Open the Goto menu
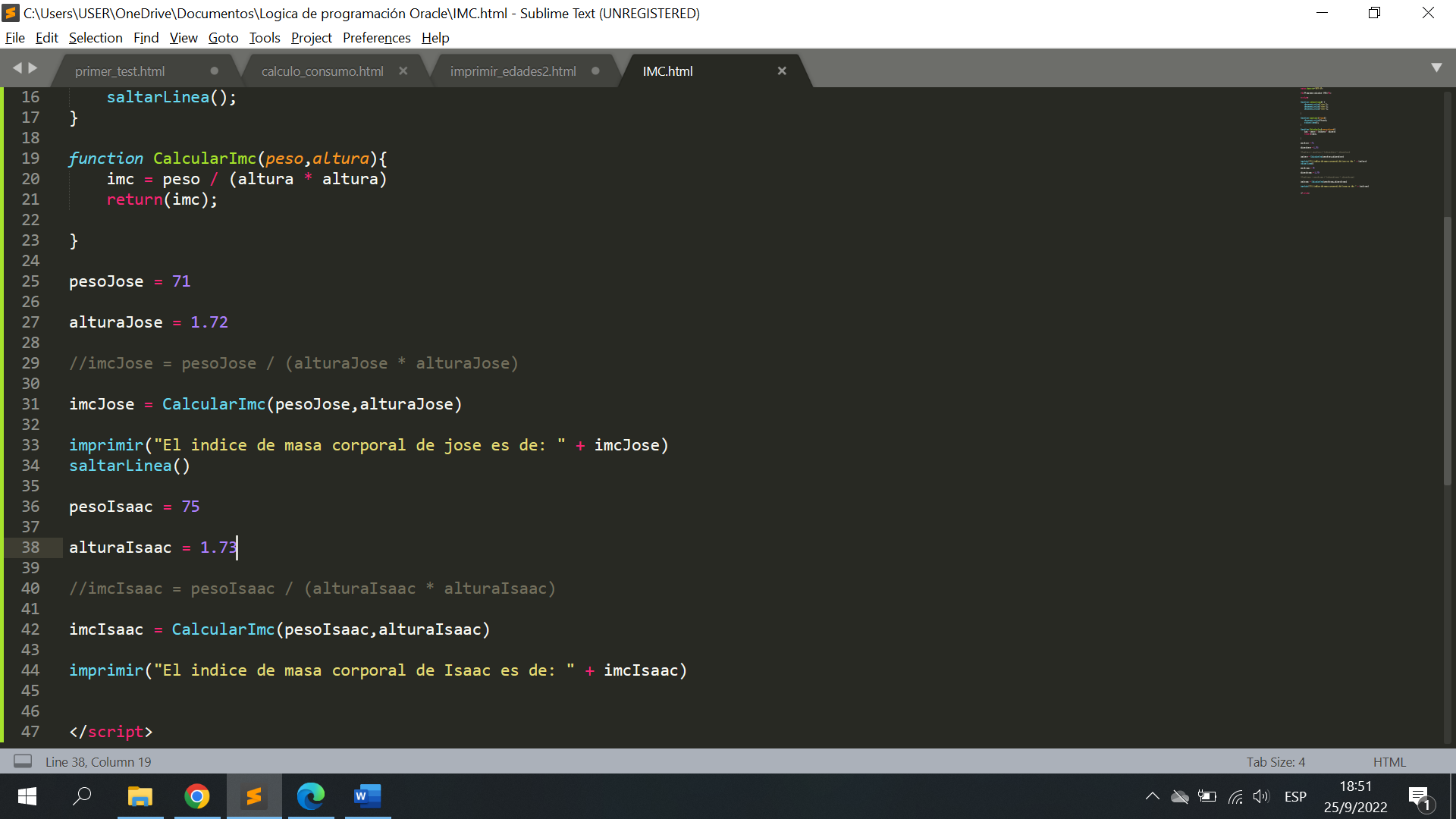Viewport: 1456px width, 819px height. pyautogui.click(x=223, y=38)
